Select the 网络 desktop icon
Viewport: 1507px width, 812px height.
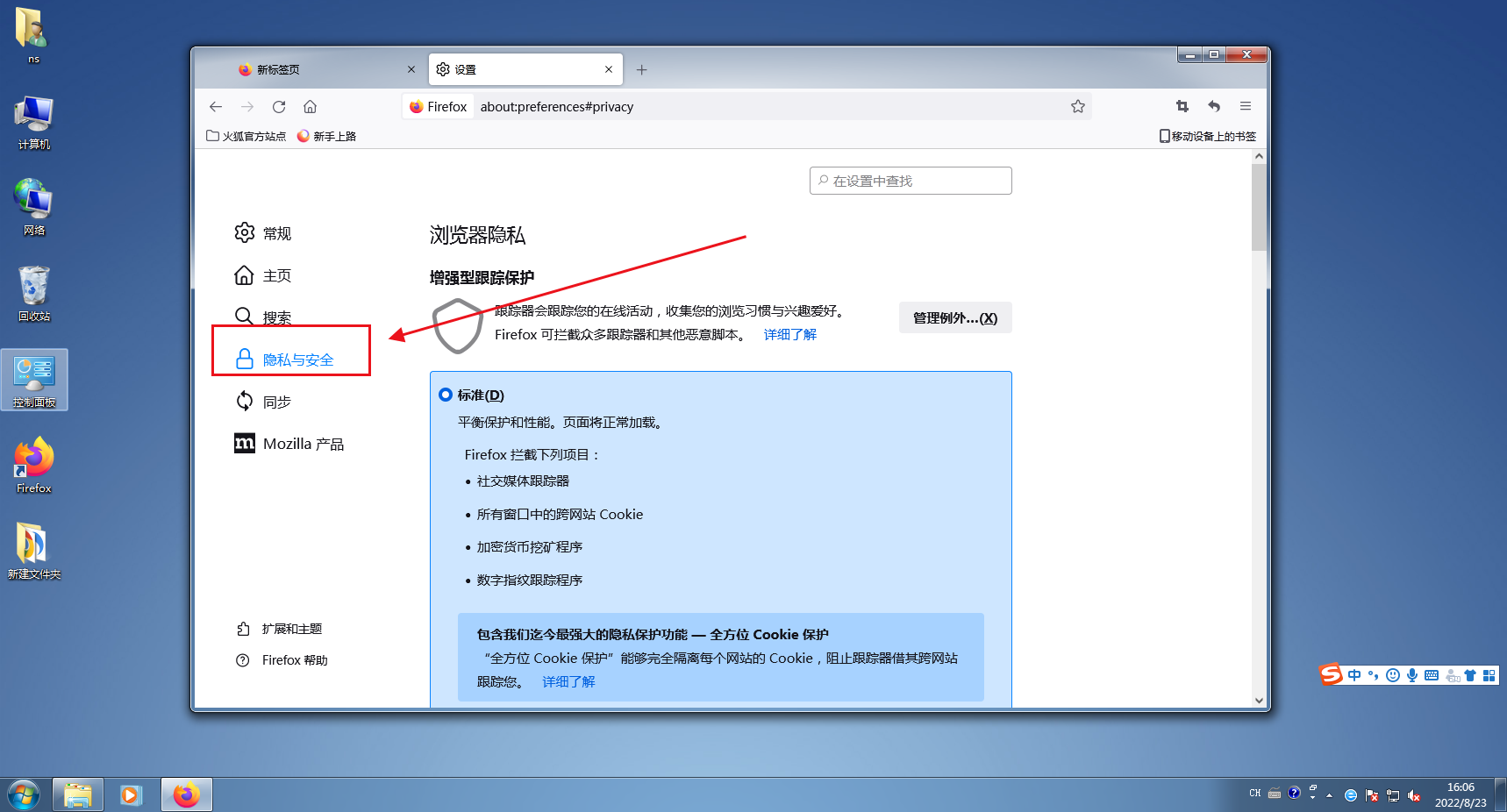pos(34,207)
